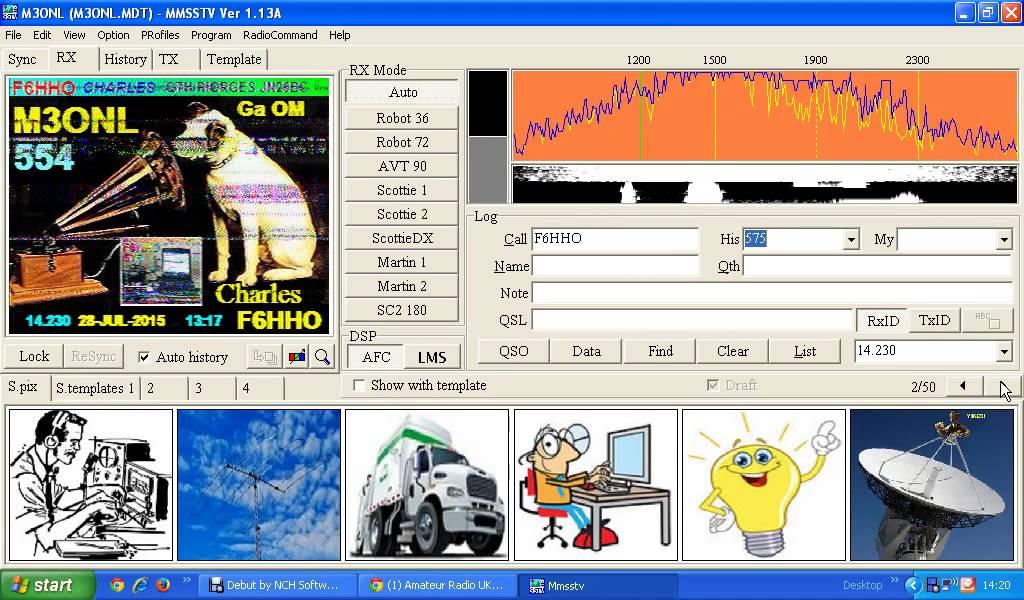Click the QSO log button
1024x600 pixels.
click(x=514, y=351)
